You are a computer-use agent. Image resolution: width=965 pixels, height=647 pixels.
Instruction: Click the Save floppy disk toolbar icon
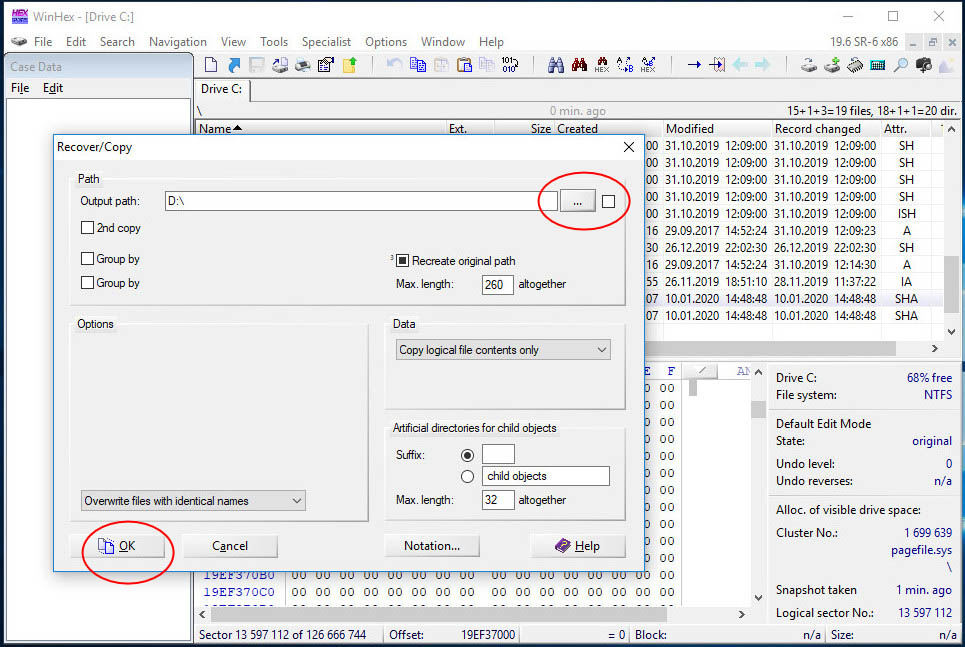(257, 65)
